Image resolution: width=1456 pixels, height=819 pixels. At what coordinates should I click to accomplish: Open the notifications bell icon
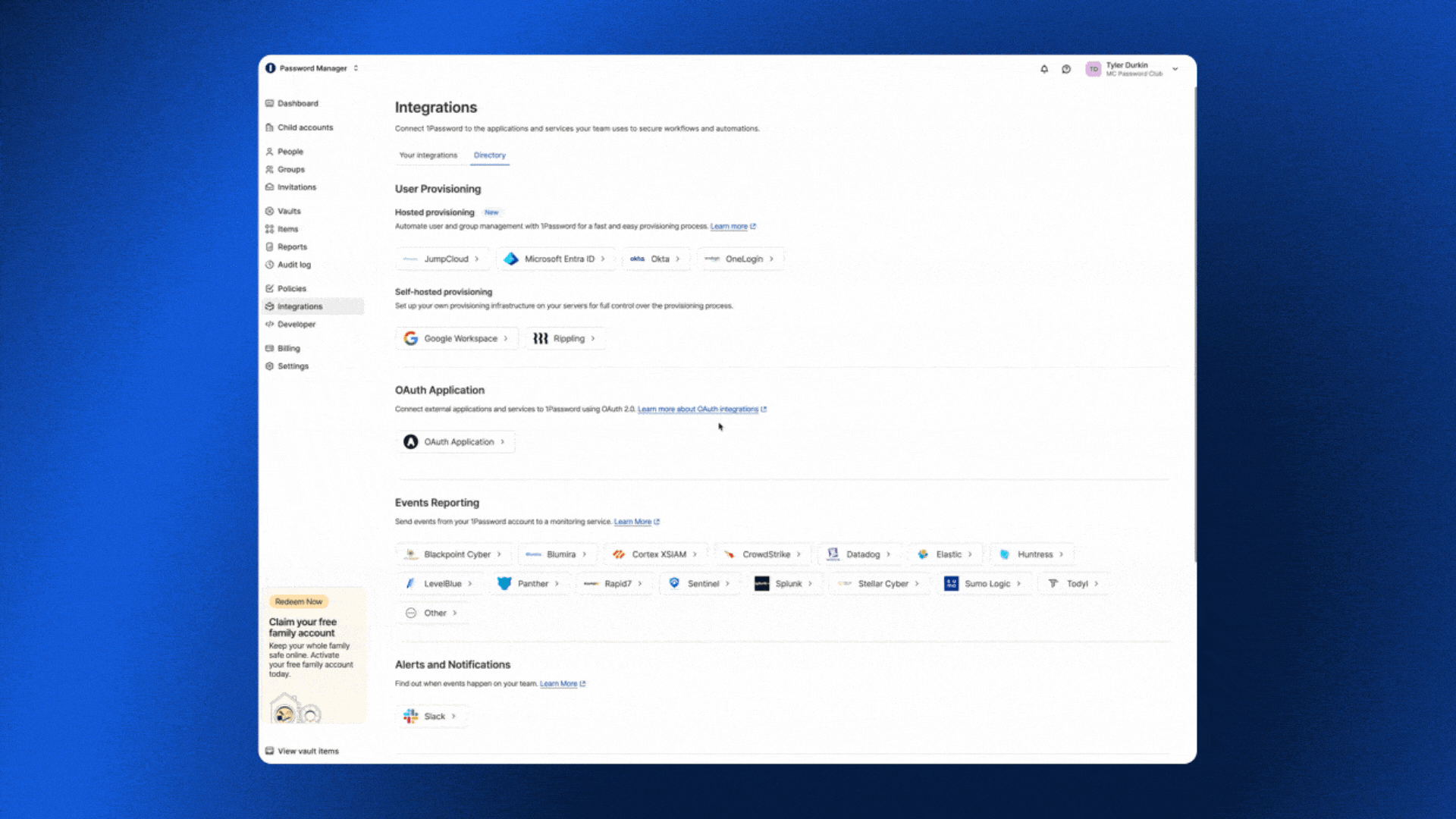tap(1044, 69)
